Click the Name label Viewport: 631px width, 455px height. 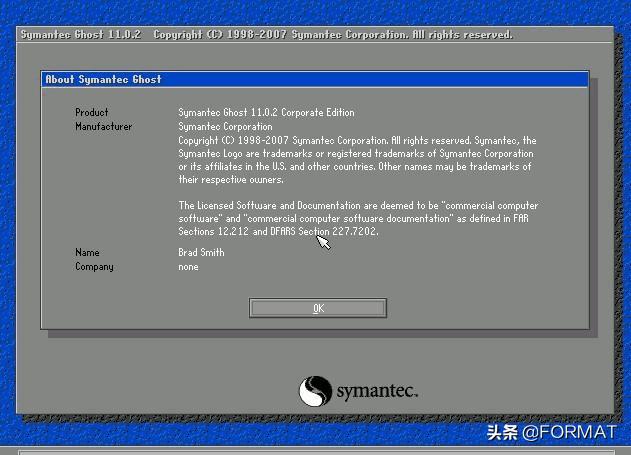pos(87,252)
